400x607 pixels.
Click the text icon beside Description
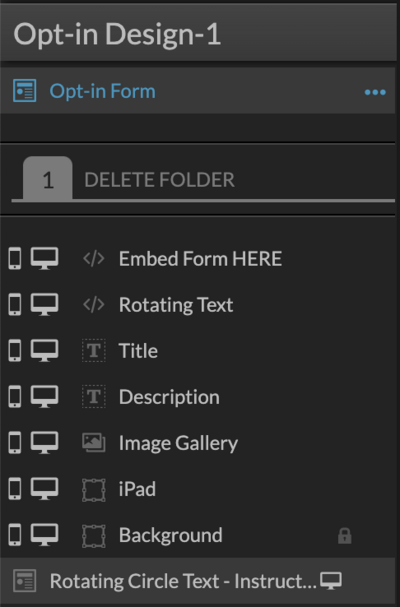click(x=94, y=396)
